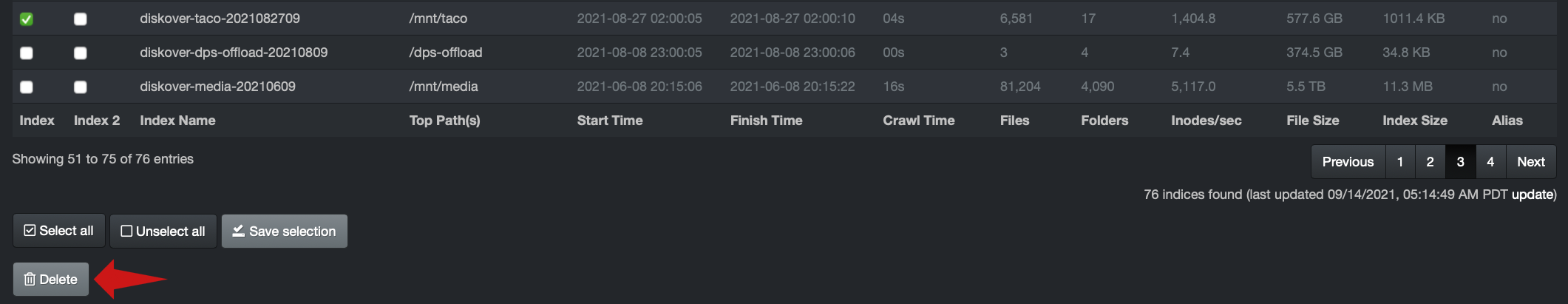Open page 4 of indices
This screenshot has width=1568, height=304.
point(1490,162)
